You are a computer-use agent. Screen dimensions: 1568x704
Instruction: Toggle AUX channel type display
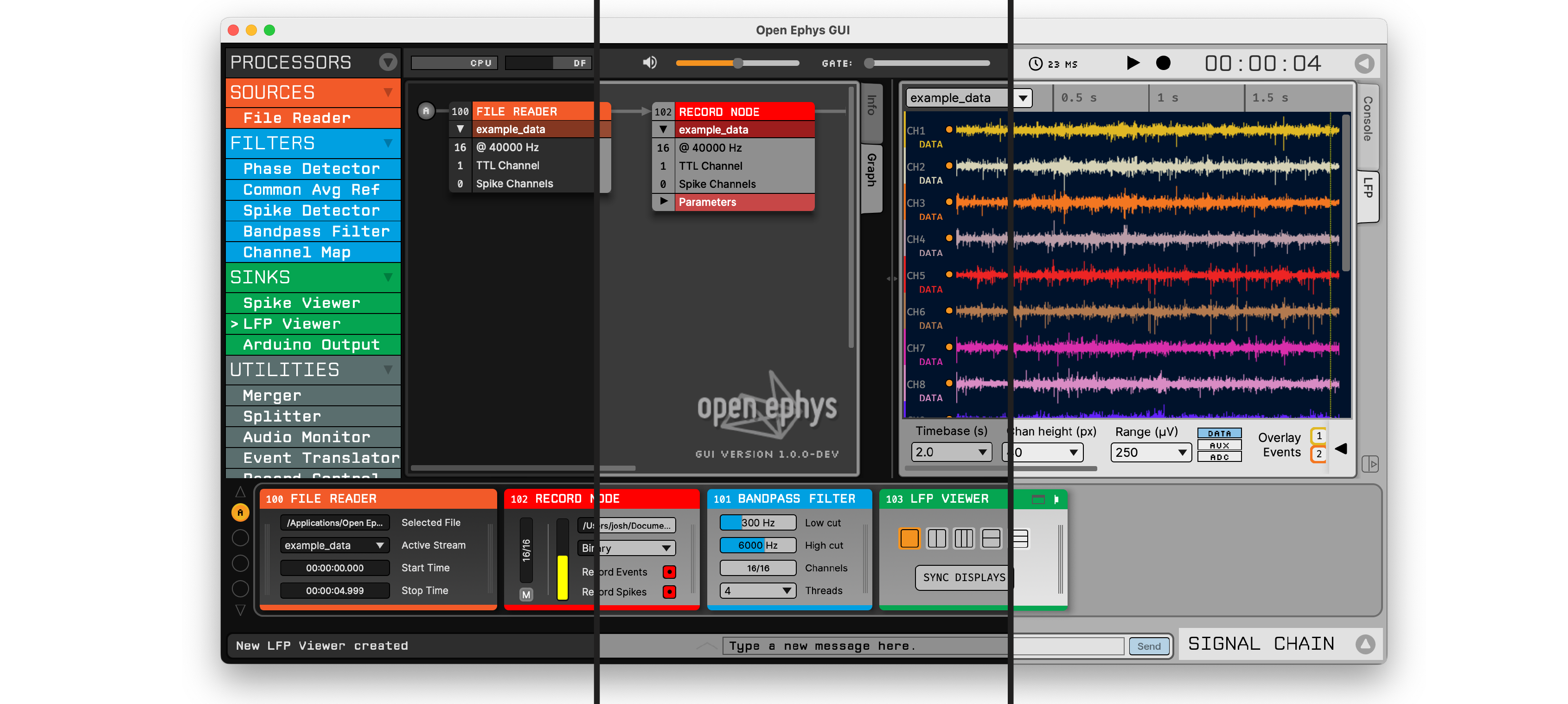click(x=1219, y=445)
